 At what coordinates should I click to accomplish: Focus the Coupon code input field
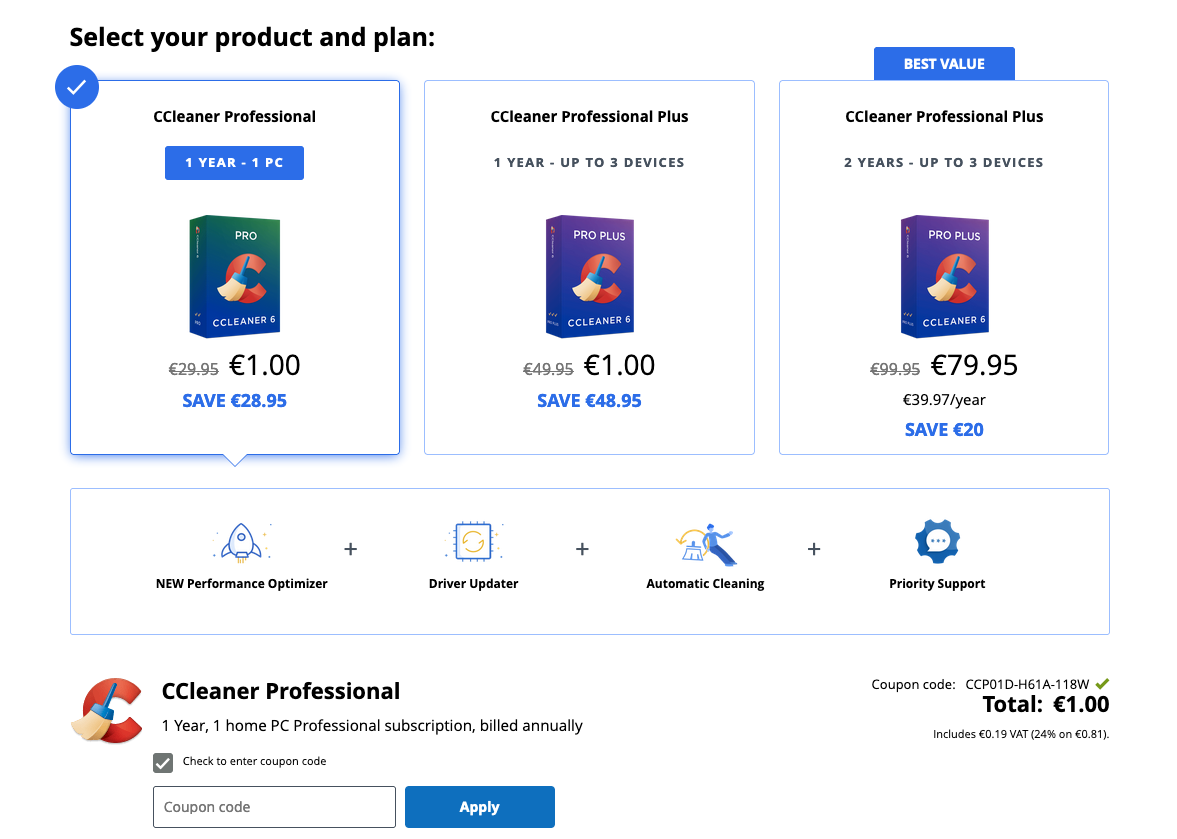click(274, 807)
